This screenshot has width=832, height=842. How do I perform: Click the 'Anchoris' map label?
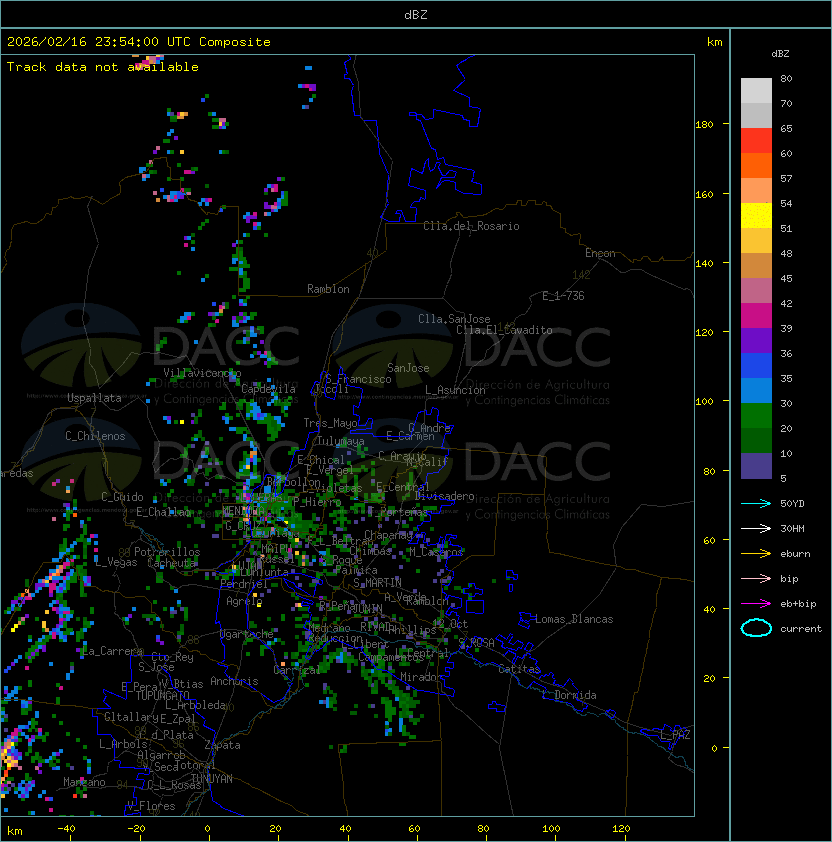234,681
